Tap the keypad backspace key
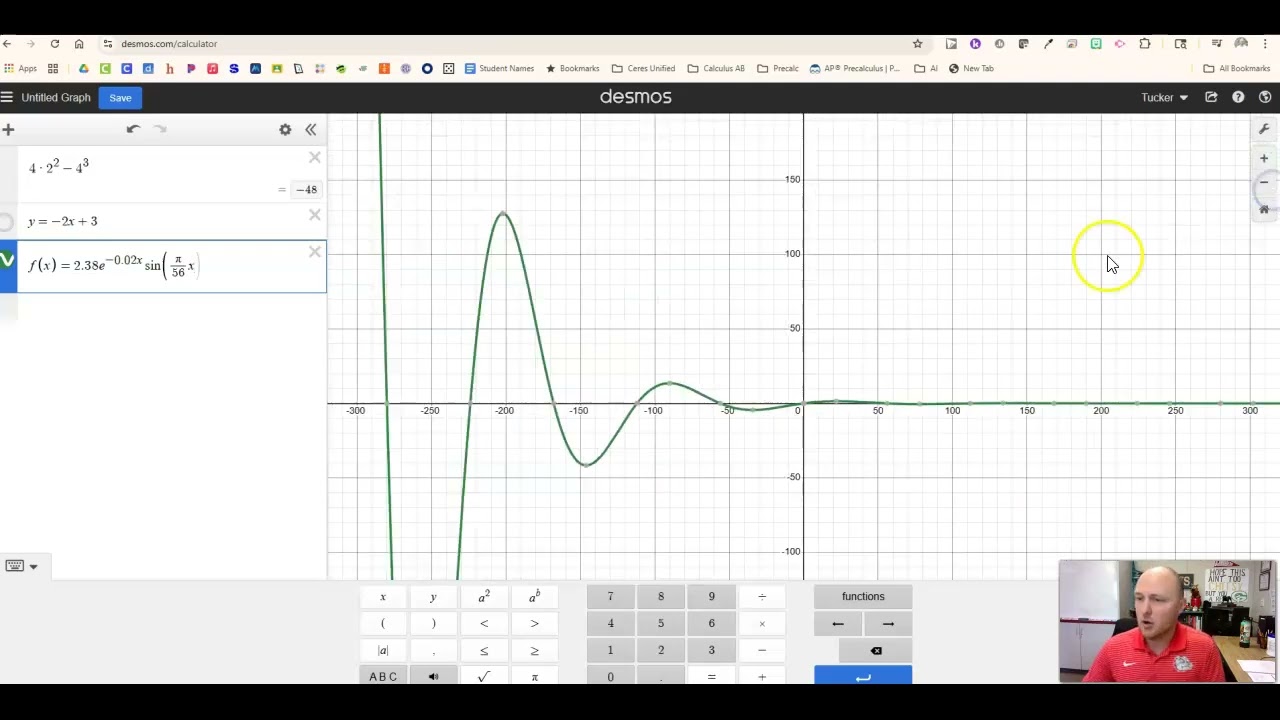This screenshot has width=1280, height=720. click(876, 650)
